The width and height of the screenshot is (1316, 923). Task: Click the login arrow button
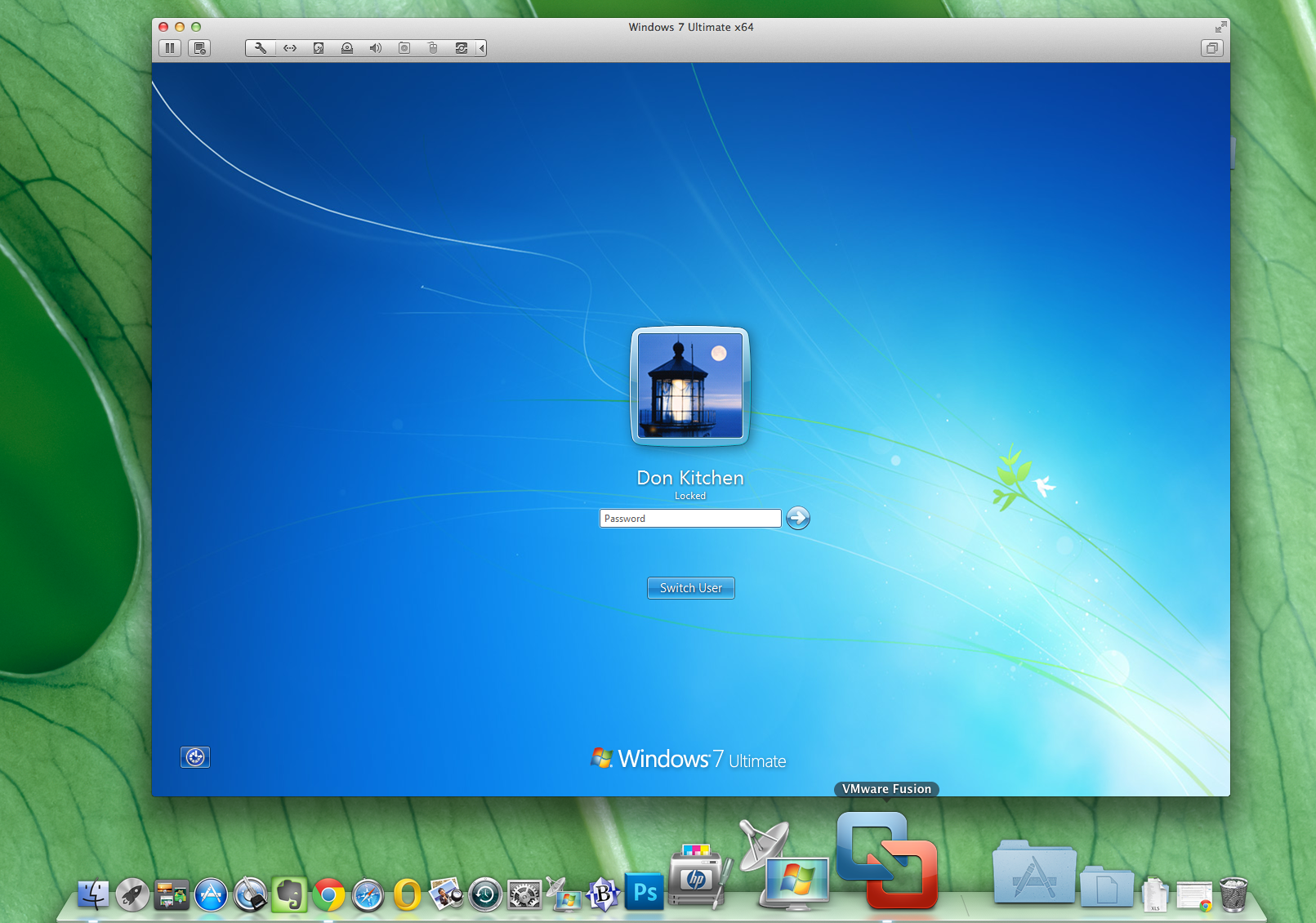point(797,518)
